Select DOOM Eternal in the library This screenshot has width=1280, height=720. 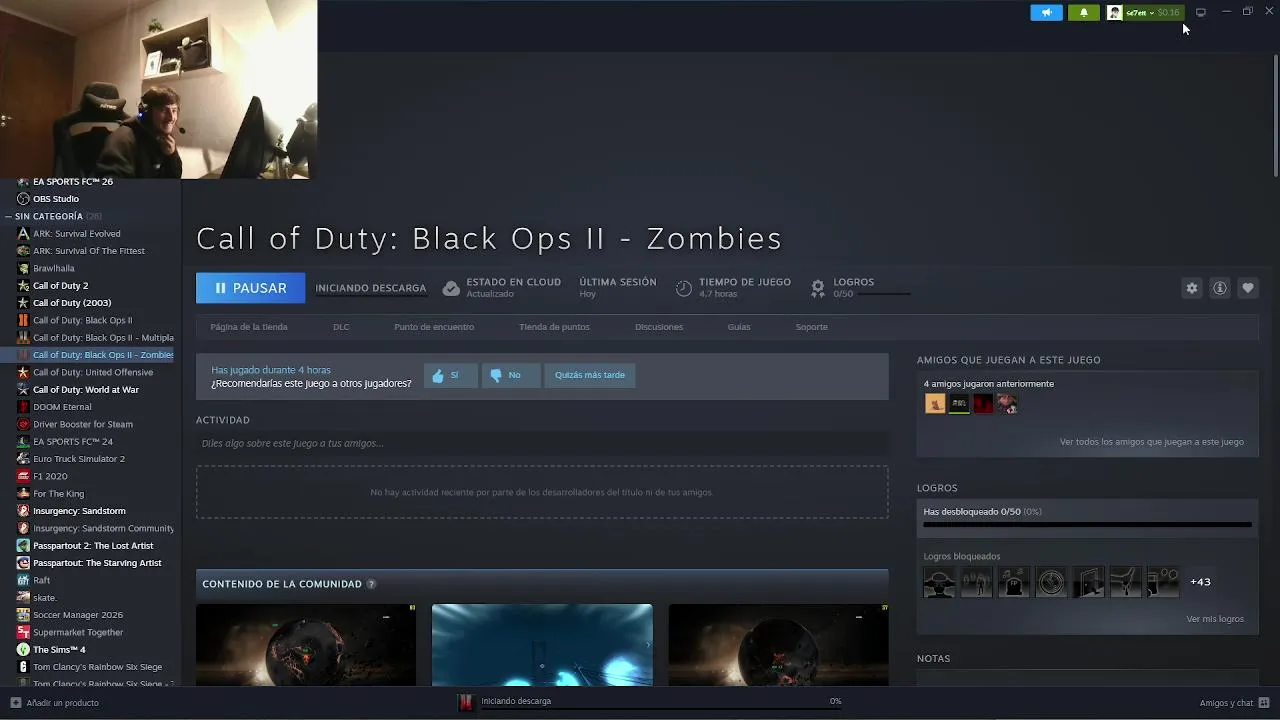pyautogui.click(x=62, y=407)
